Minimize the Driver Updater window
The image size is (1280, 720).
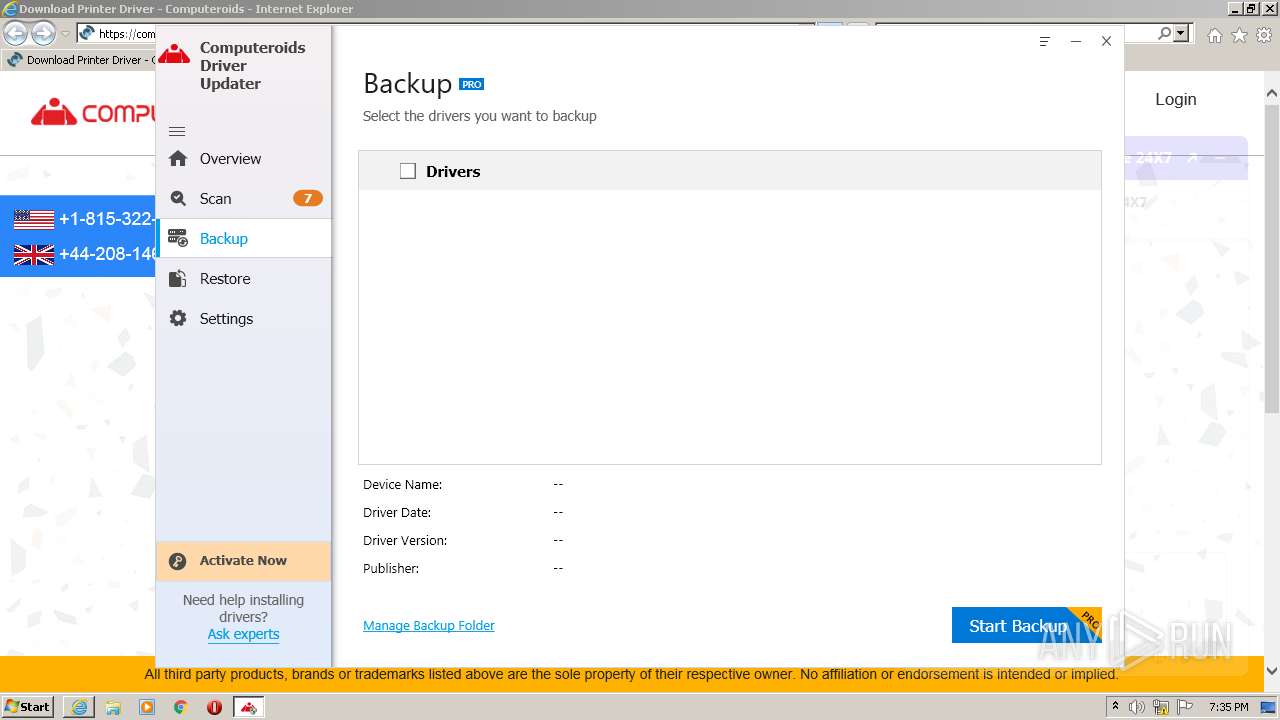click(x=1076, y=41)
